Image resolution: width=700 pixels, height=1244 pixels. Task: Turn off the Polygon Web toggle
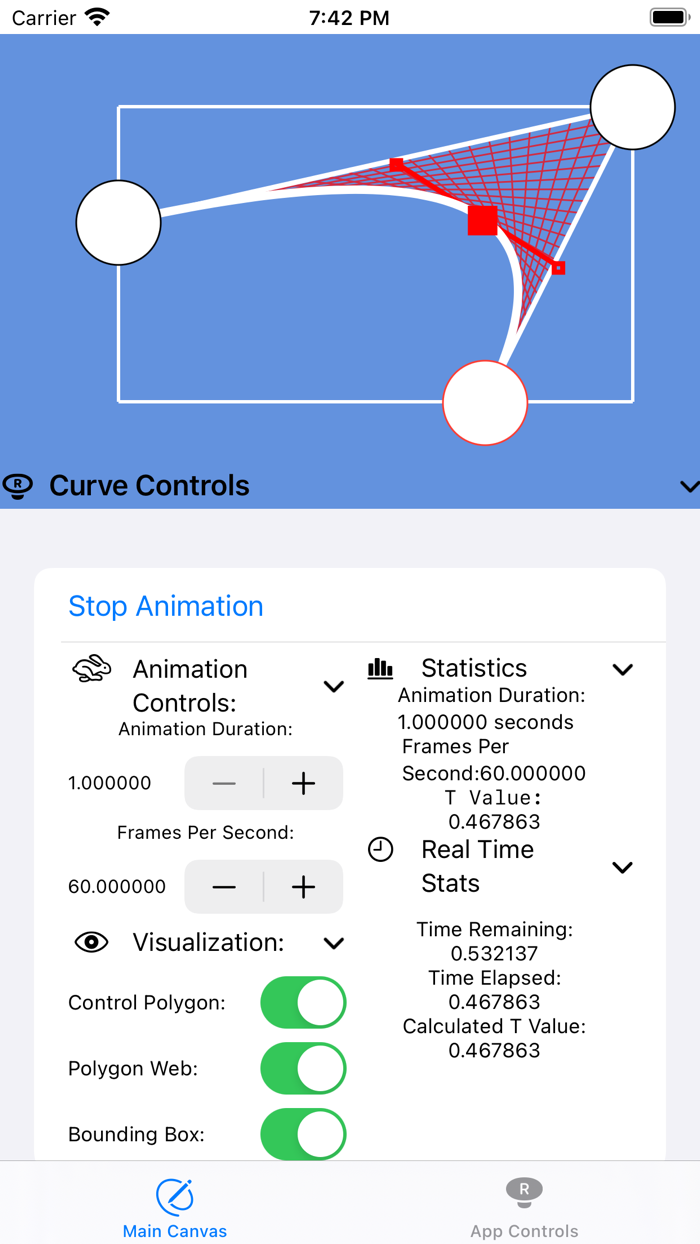click(303, 1068)
